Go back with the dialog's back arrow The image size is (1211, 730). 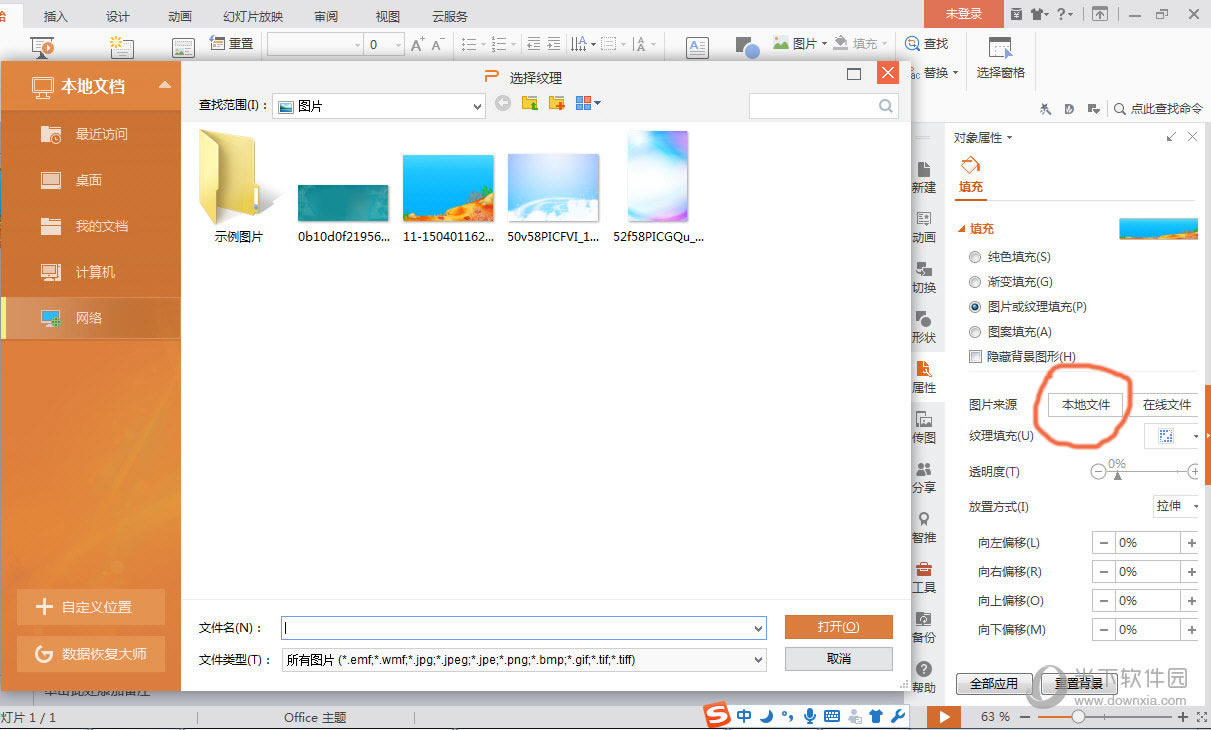[x=503, y=103]
